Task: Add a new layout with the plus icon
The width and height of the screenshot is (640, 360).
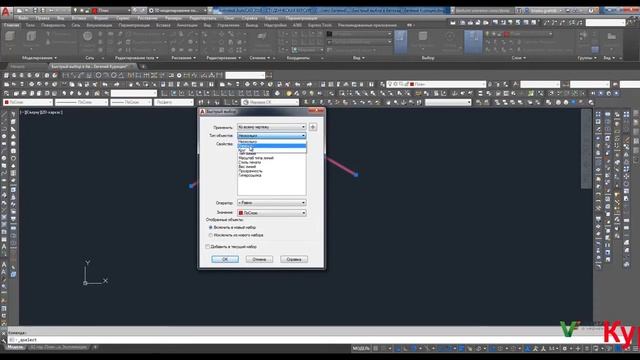Action: pyautogui.click(x=95, y=347)
